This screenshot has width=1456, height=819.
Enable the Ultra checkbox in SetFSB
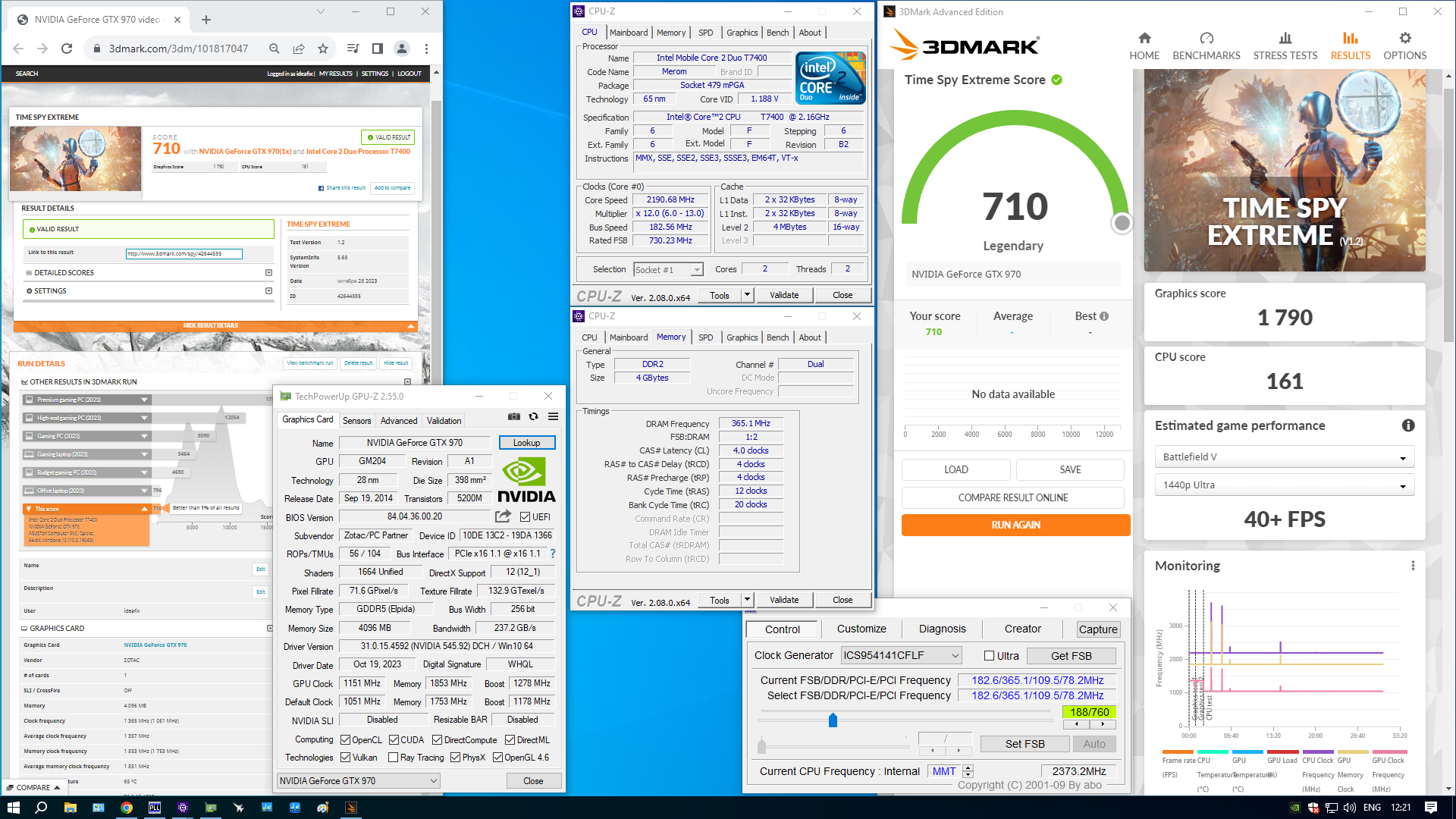point(989,656)
